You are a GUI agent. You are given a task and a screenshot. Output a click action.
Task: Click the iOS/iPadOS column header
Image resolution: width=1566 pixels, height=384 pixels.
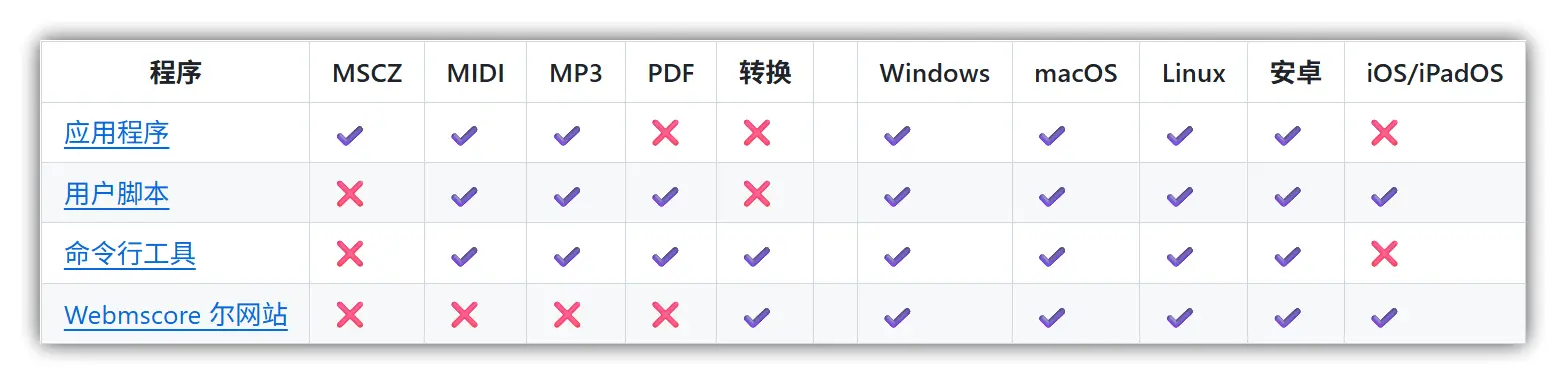pos(1435,73)
